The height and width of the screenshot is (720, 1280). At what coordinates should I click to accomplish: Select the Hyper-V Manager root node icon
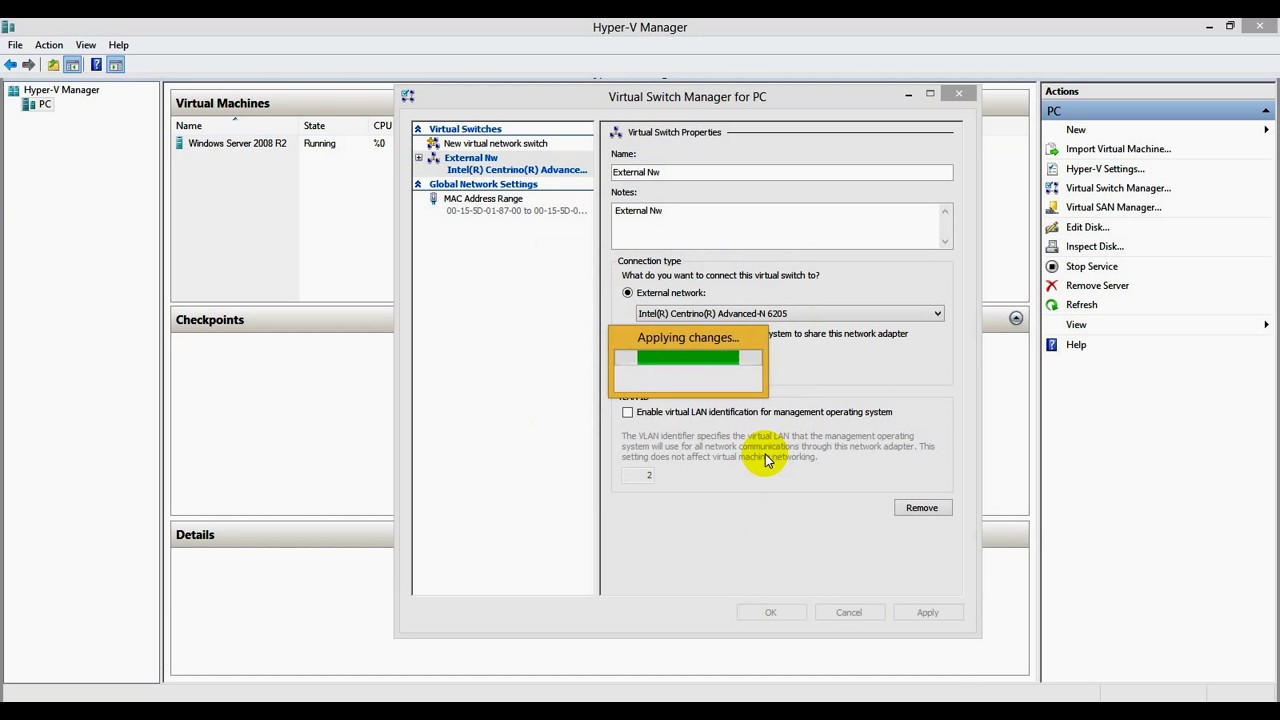(14, 90)
